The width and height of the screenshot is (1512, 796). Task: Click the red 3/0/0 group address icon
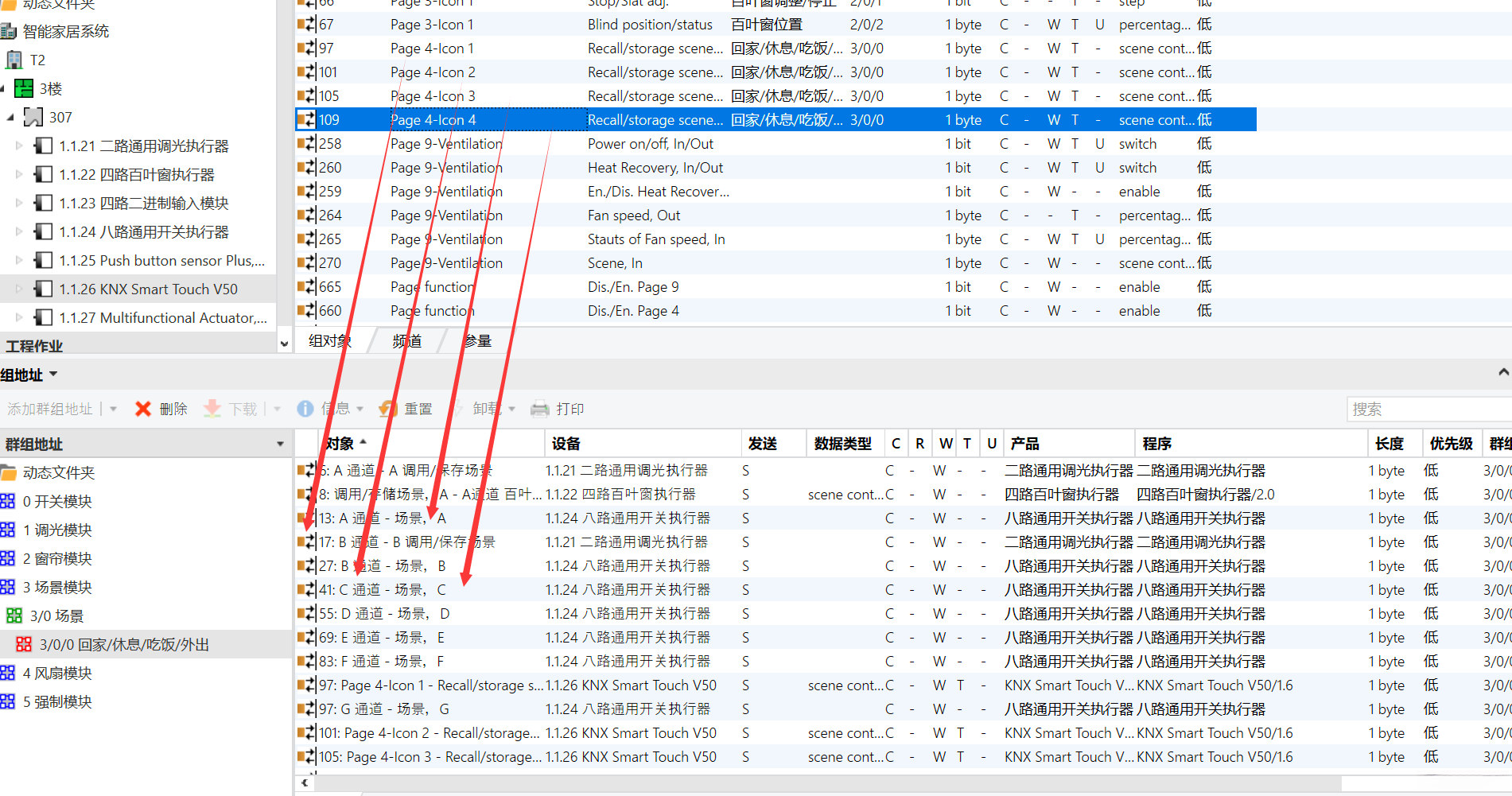[24, 645]
